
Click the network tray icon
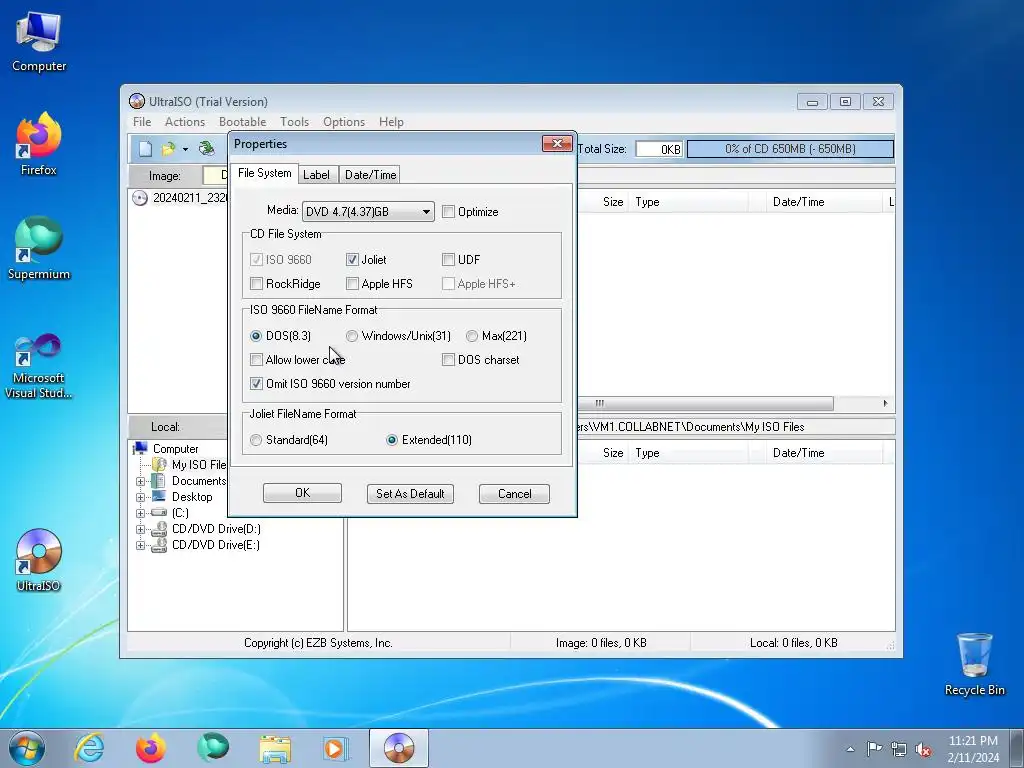tap(899, 749)
